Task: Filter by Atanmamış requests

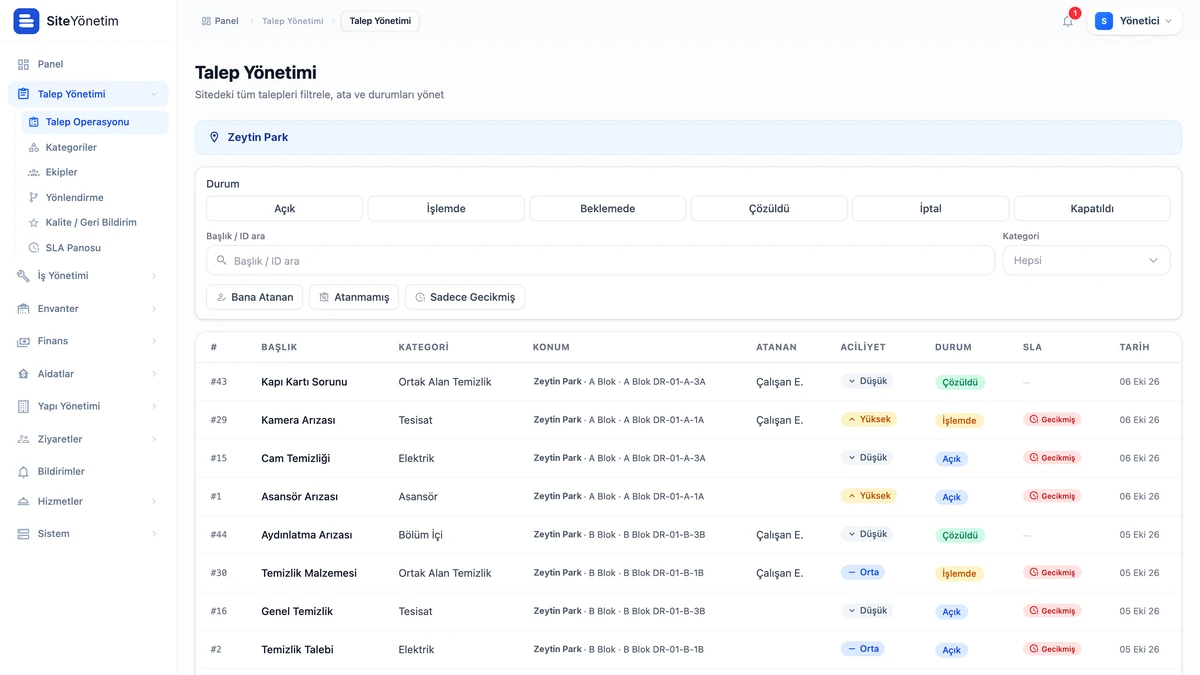Action: pos(354,297)
